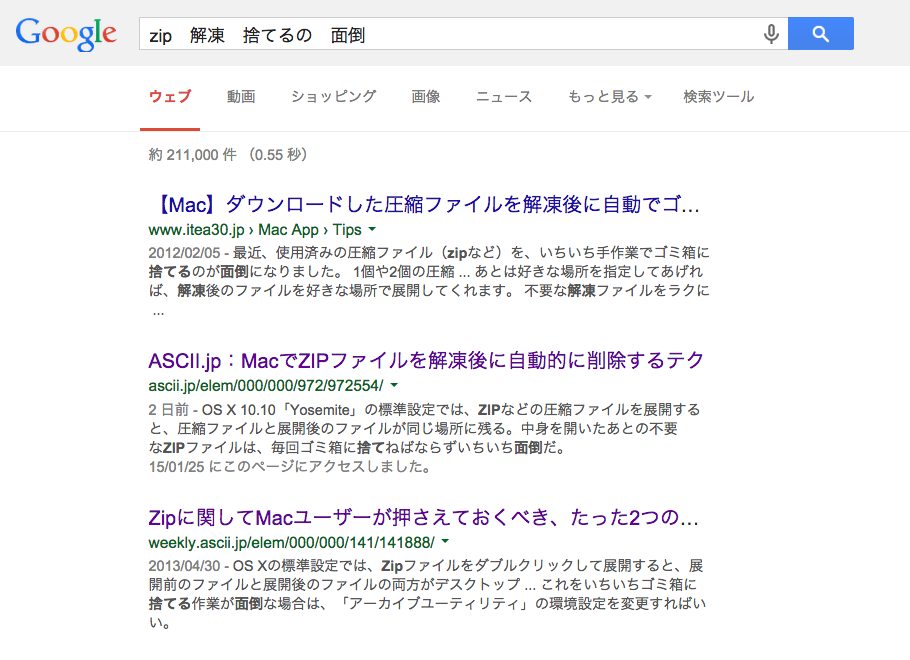Viewport: 910px width, 660px height.
Task: Open the ショッピング tab
Action: click(334, 96)
